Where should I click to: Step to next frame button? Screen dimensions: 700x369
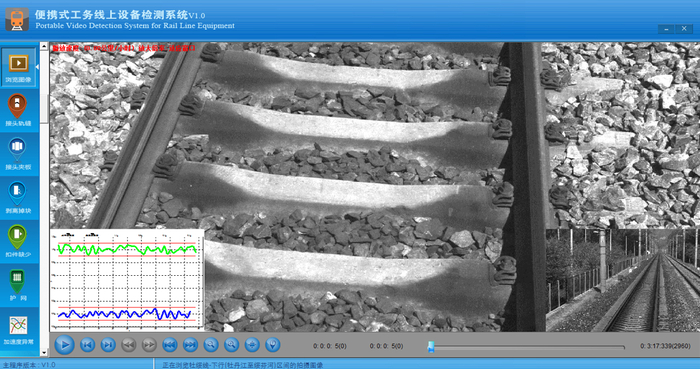coord(108,344)
